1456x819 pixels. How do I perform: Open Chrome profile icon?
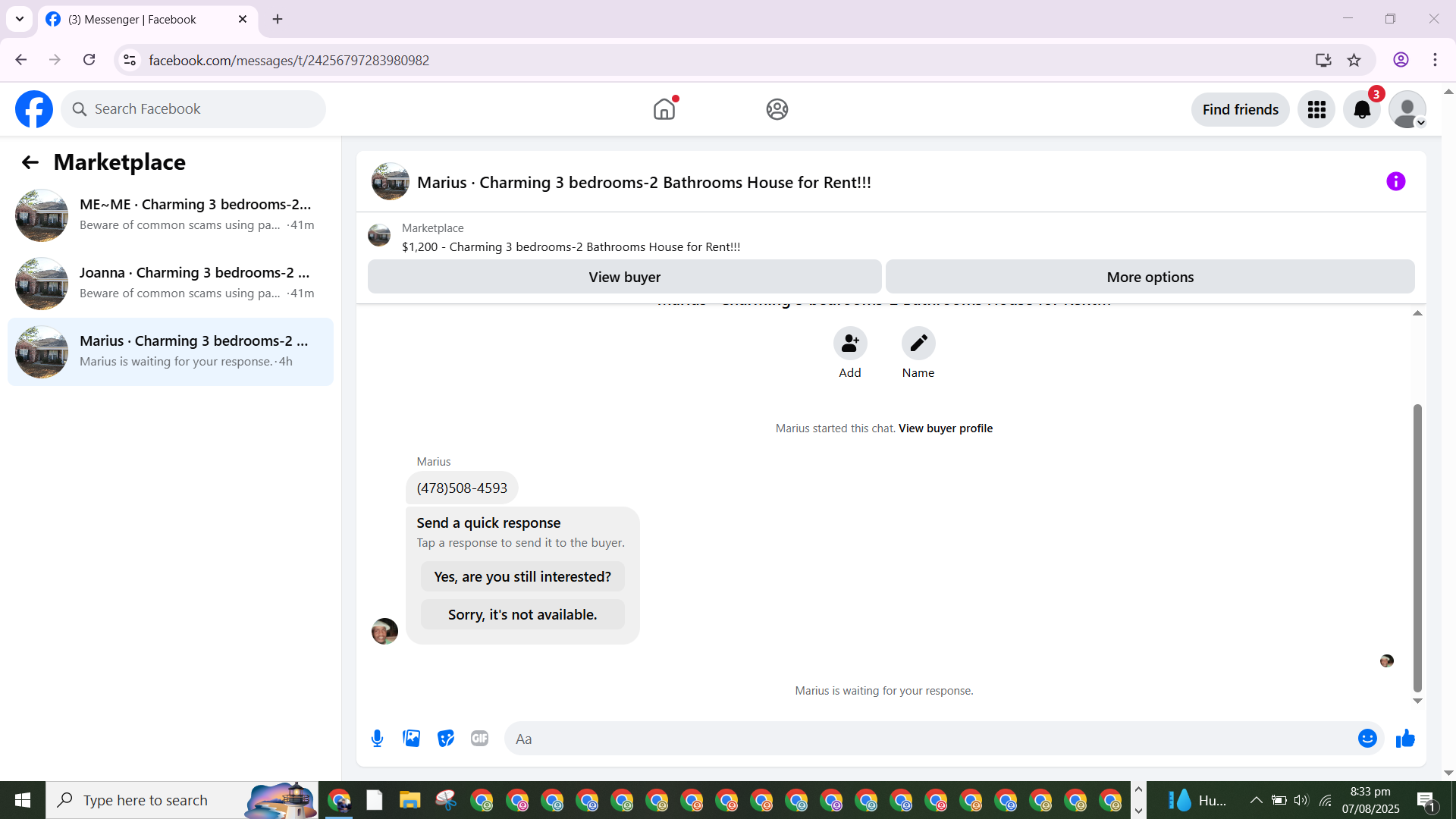pos(1401,60)
